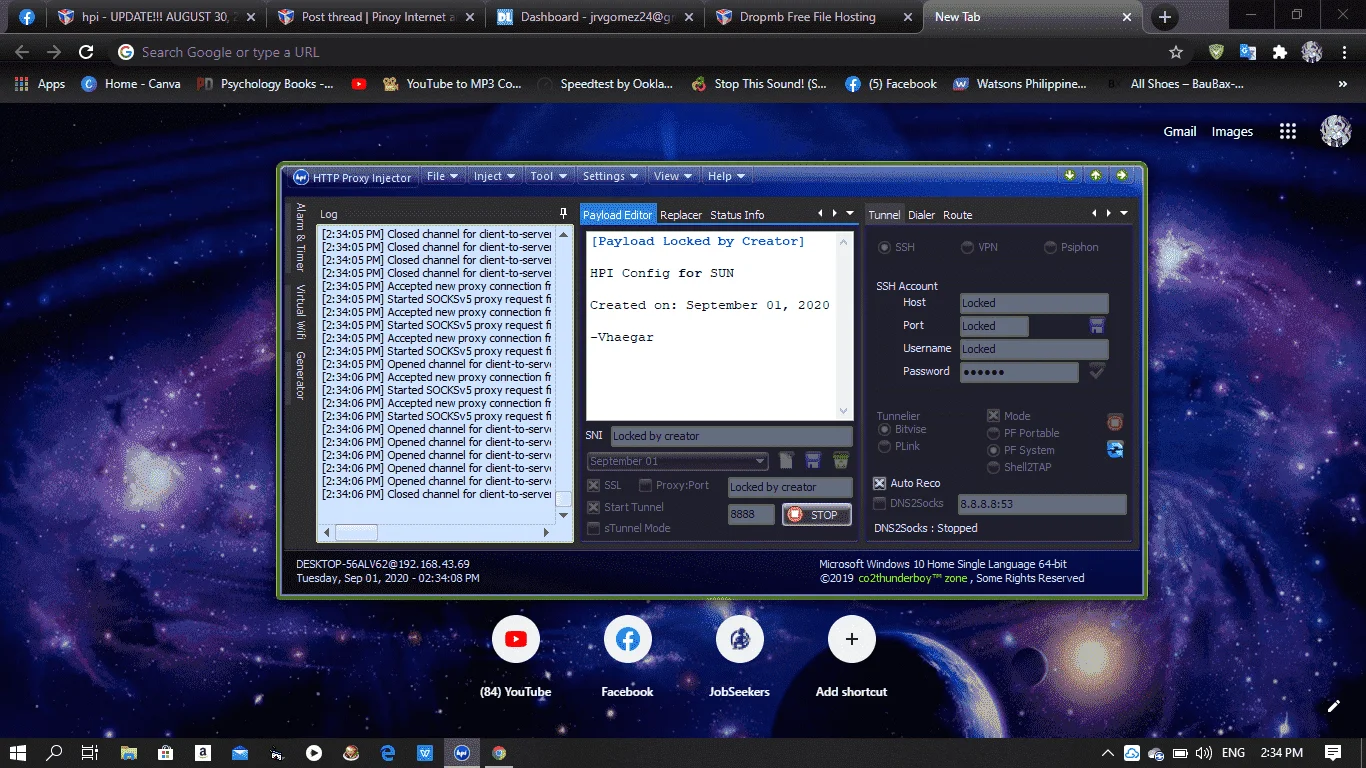This screenshot has height=768, width=1366.
Task: Click the checkmark icon beside Password
Action: tap(1097, 372)
